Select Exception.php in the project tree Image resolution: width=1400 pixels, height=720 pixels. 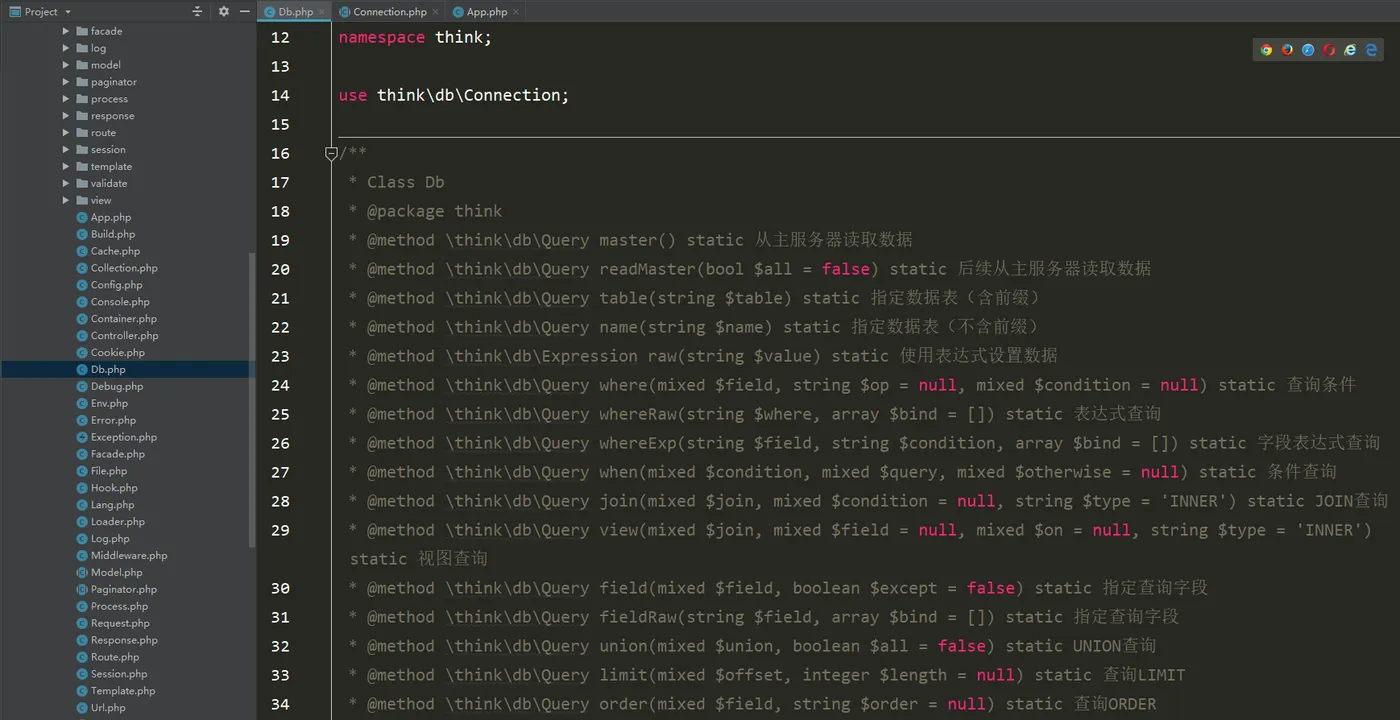click(x=116, y=437)
